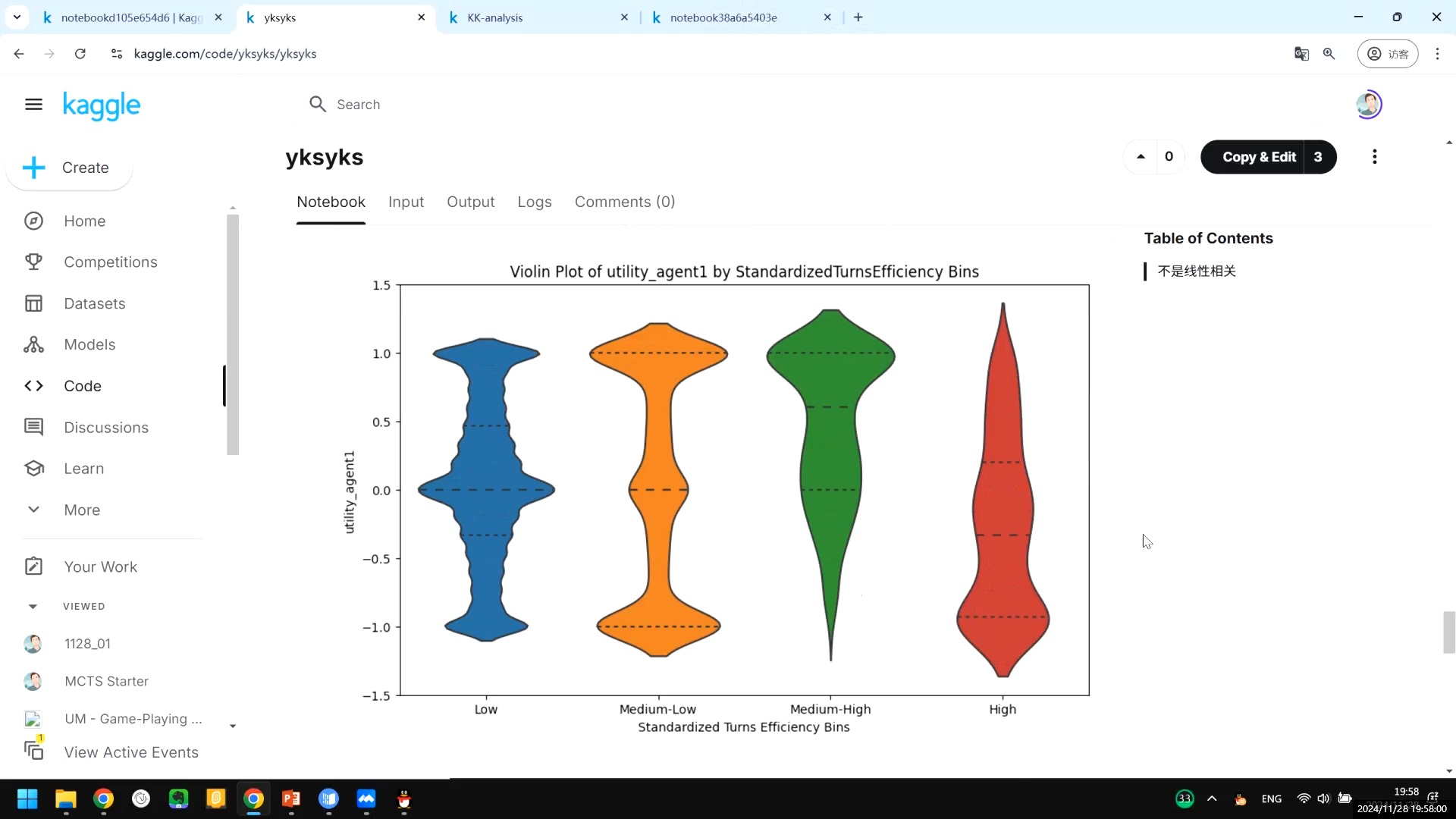Open the user profile avatar
This screenshot has height=819, width=1456.
(x=1368, y=105)
